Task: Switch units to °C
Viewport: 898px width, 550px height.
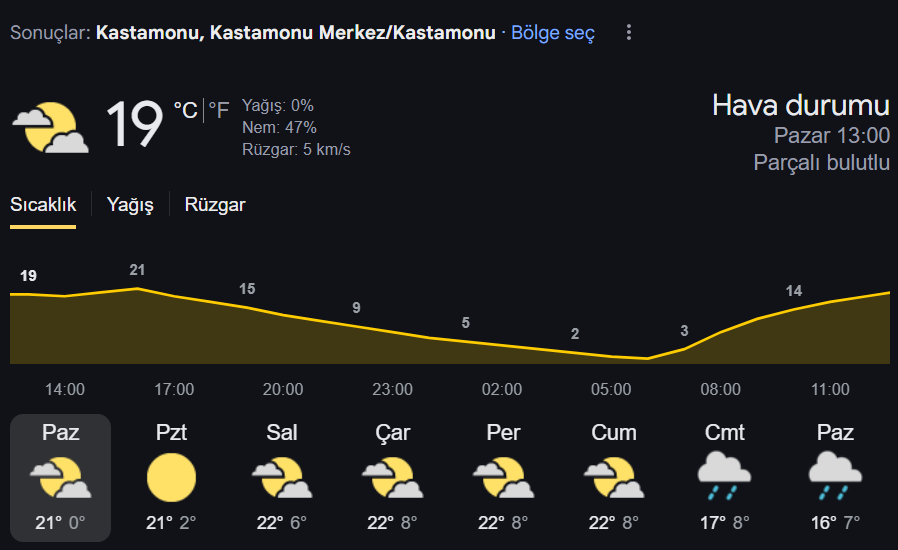Action: 186,109
